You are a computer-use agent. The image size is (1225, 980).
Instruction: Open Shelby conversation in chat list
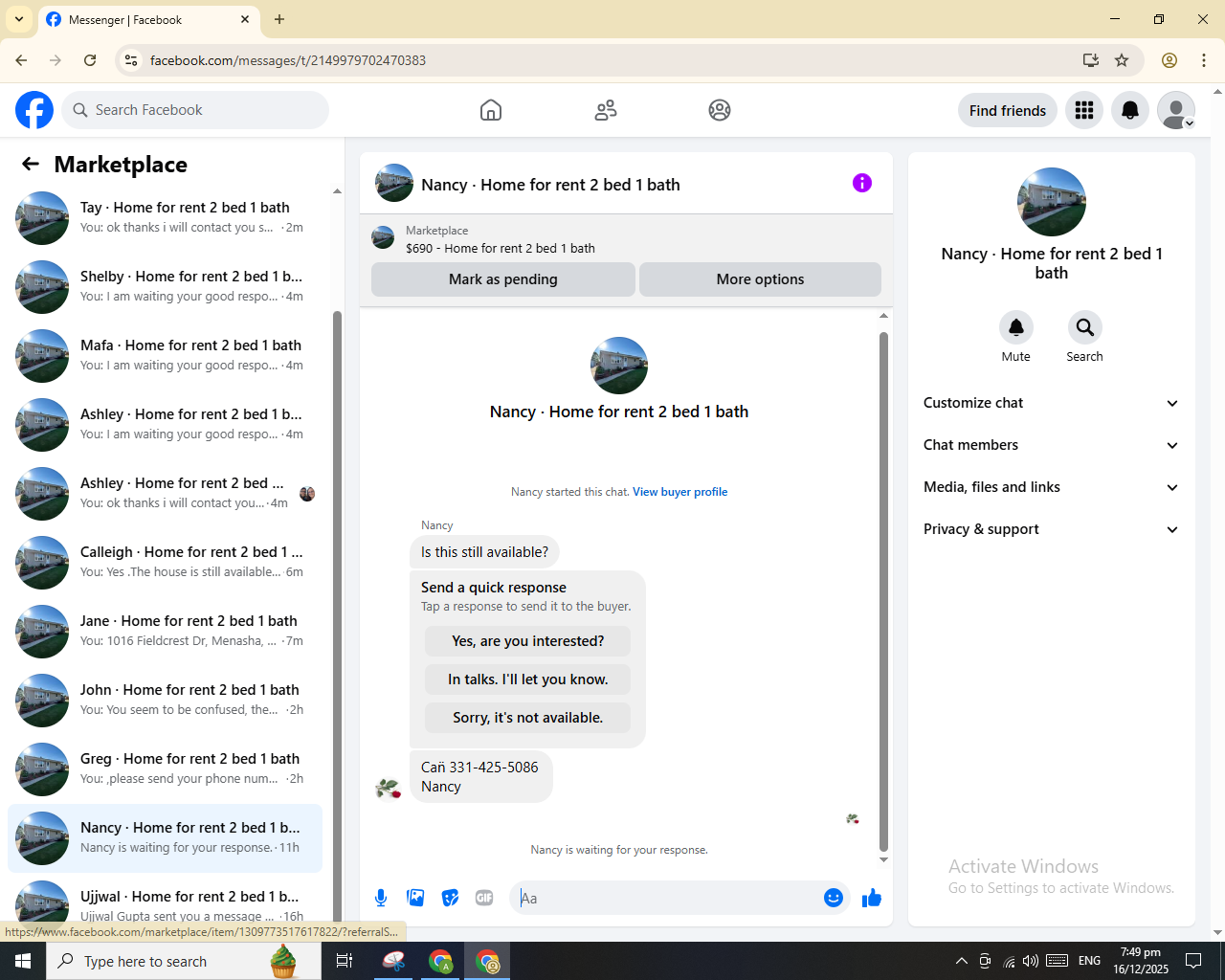tap(165, 287)
